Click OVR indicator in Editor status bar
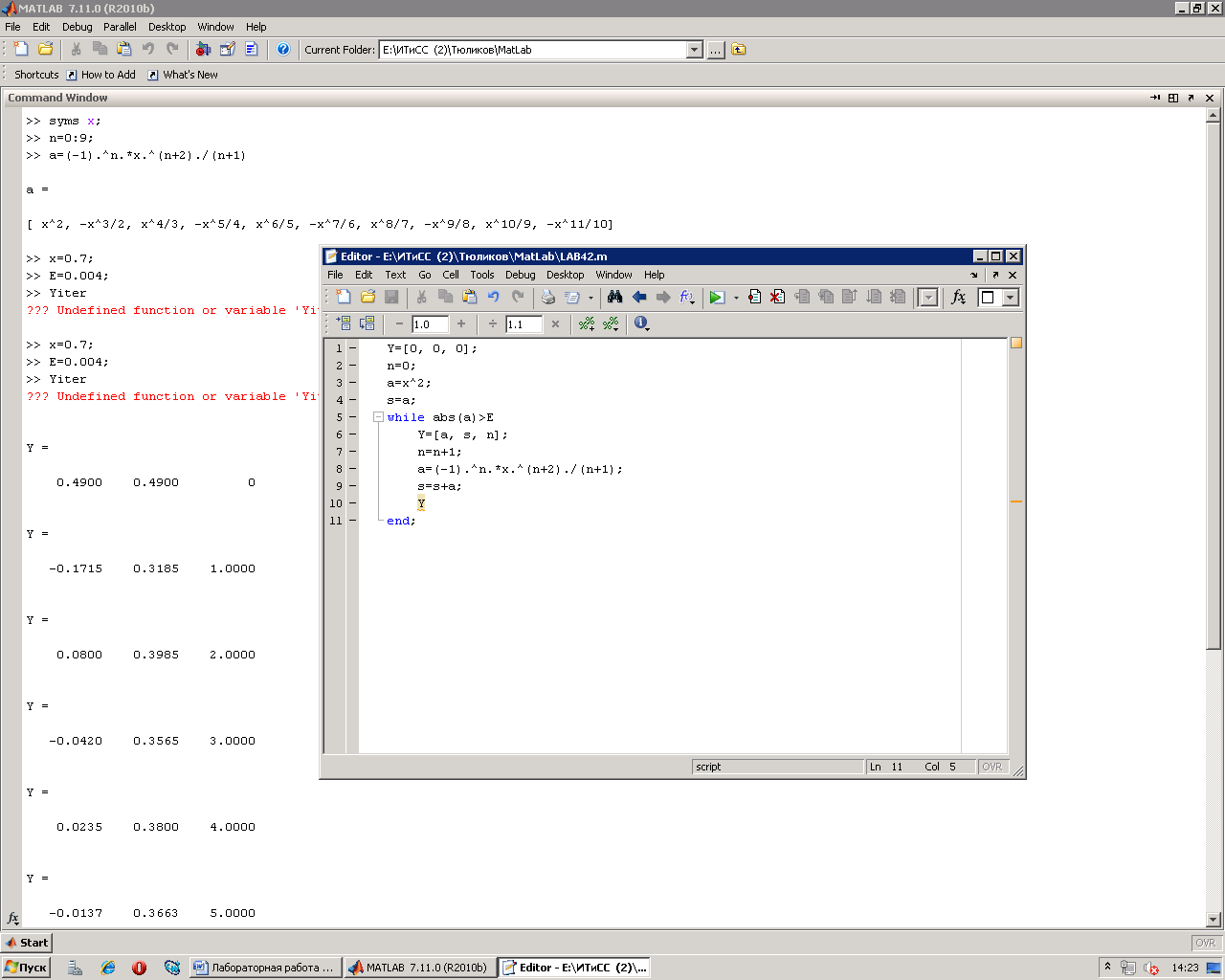The width and height of the screenshot is (1225, 980). 992,767
